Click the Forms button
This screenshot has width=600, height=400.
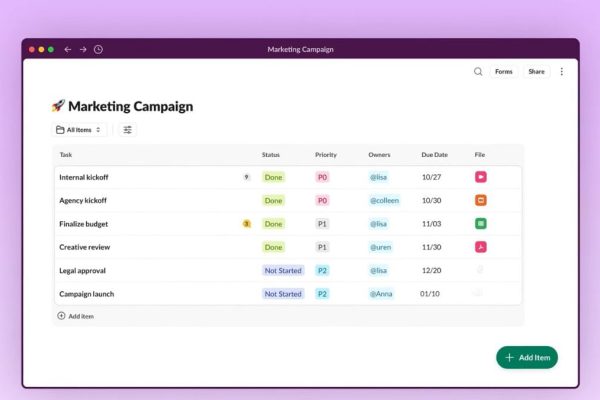click(503, 72)
